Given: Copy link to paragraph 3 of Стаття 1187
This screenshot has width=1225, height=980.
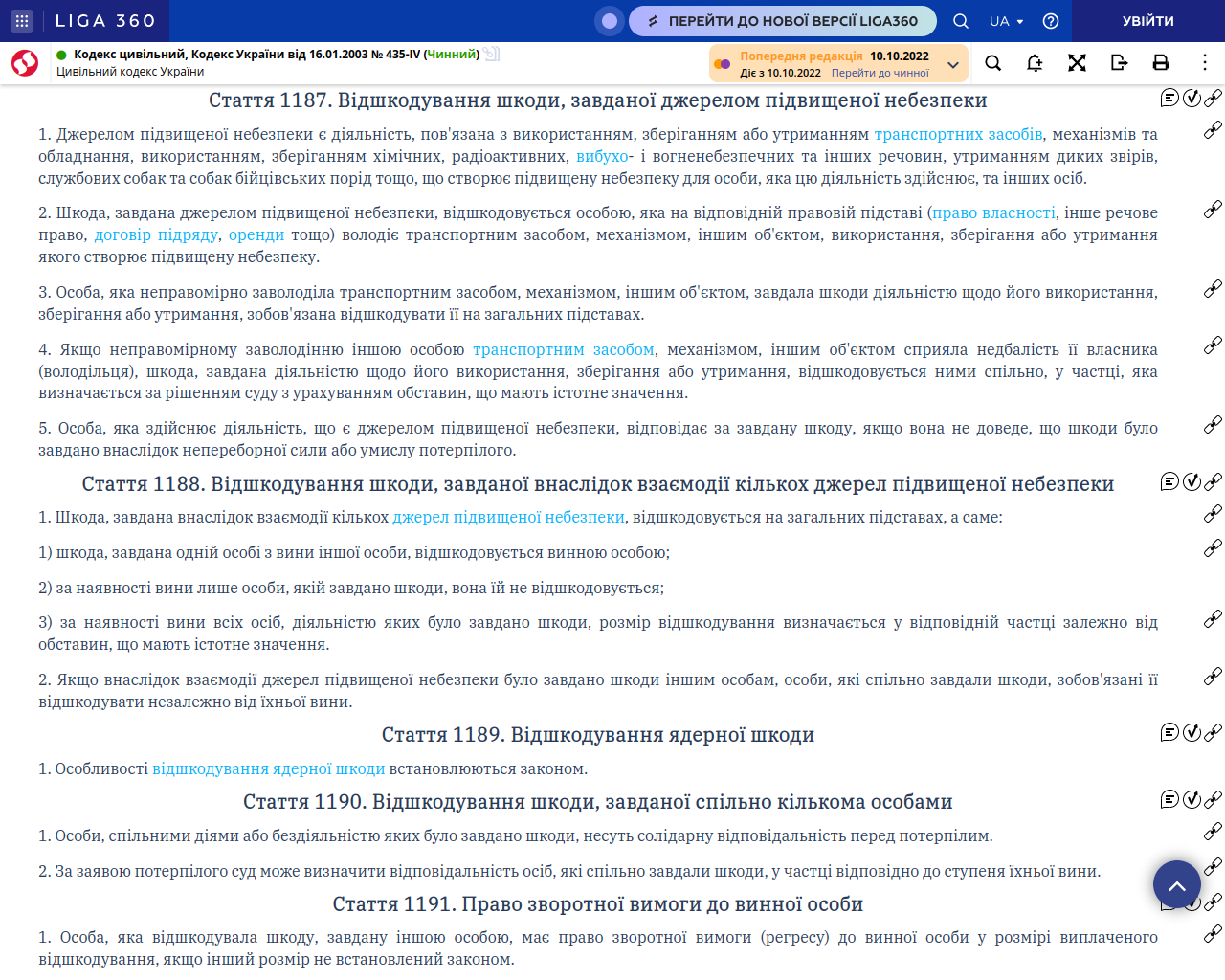Looking at the screenshot, I should tap(1213, 288).
